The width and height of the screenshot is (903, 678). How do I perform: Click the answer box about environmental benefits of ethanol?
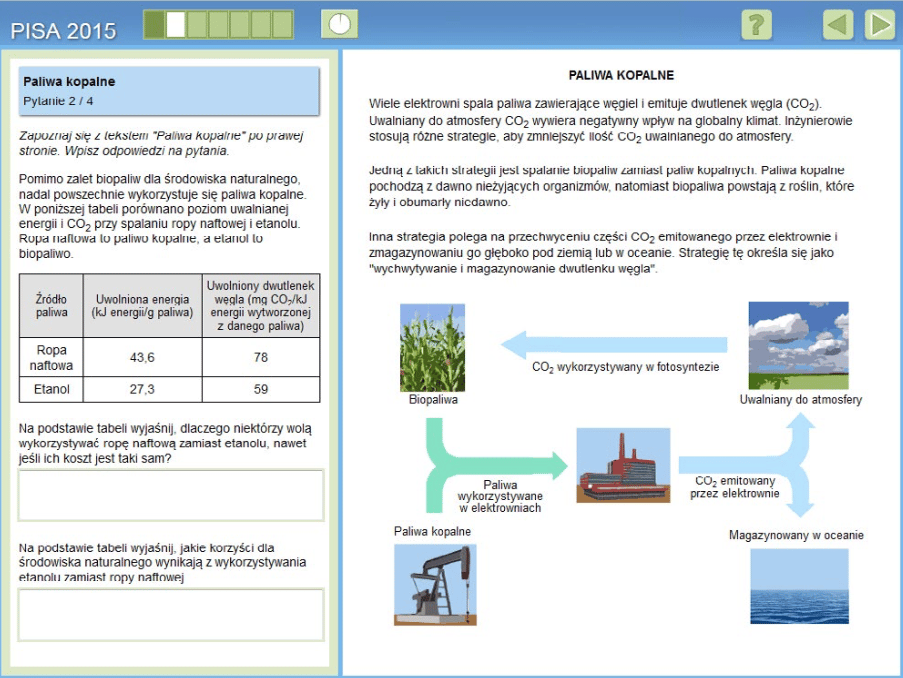pyautogui.click(x=171, y=615)
